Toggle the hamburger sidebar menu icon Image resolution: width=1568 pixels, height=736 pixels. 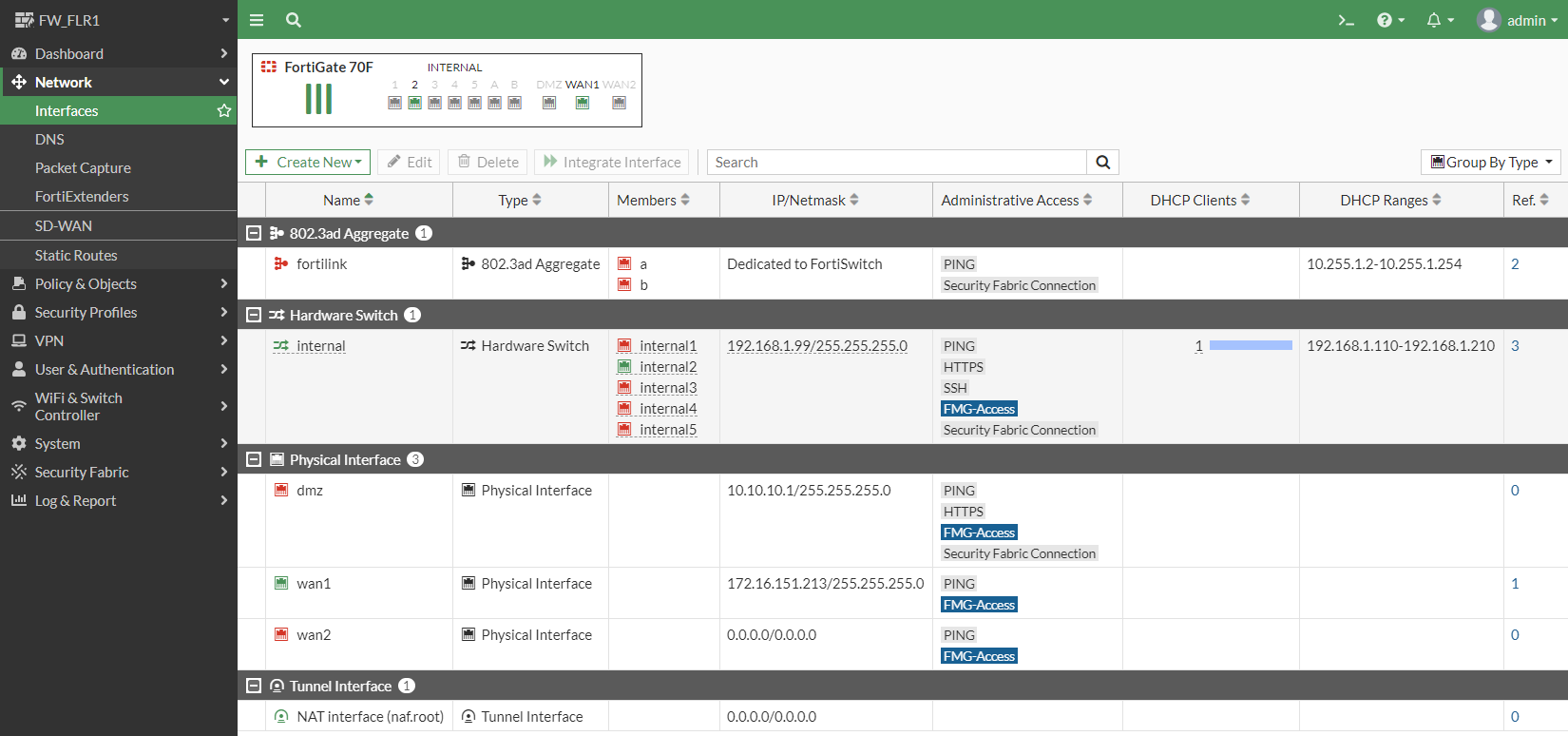[256, 20]
